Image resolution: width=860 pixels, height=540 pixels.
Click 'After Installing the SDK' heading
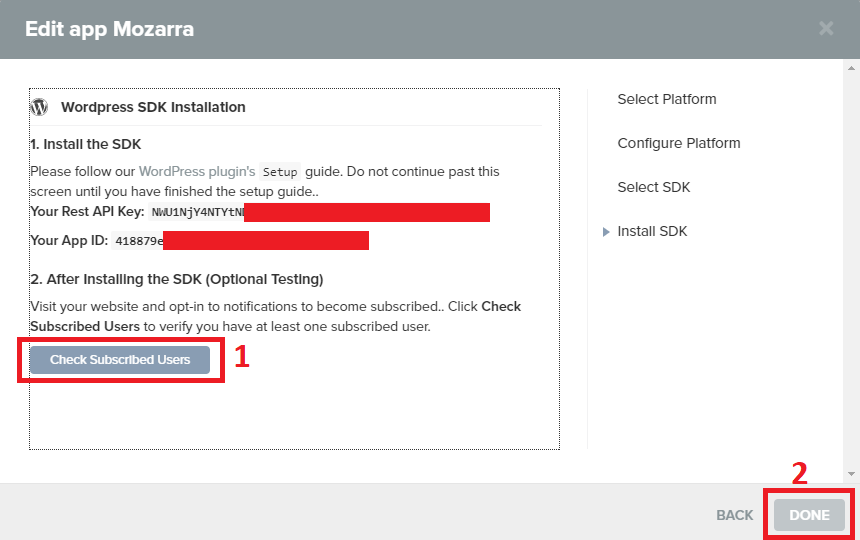tap(177, 279)
